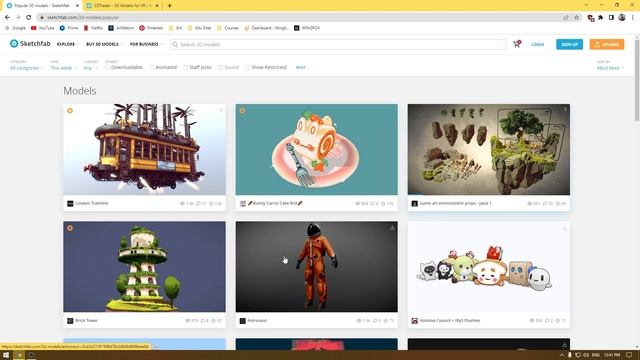Screen dimensions: 640x360
Task: Open the Chrome three-dot menu
Action: point(633,17)
